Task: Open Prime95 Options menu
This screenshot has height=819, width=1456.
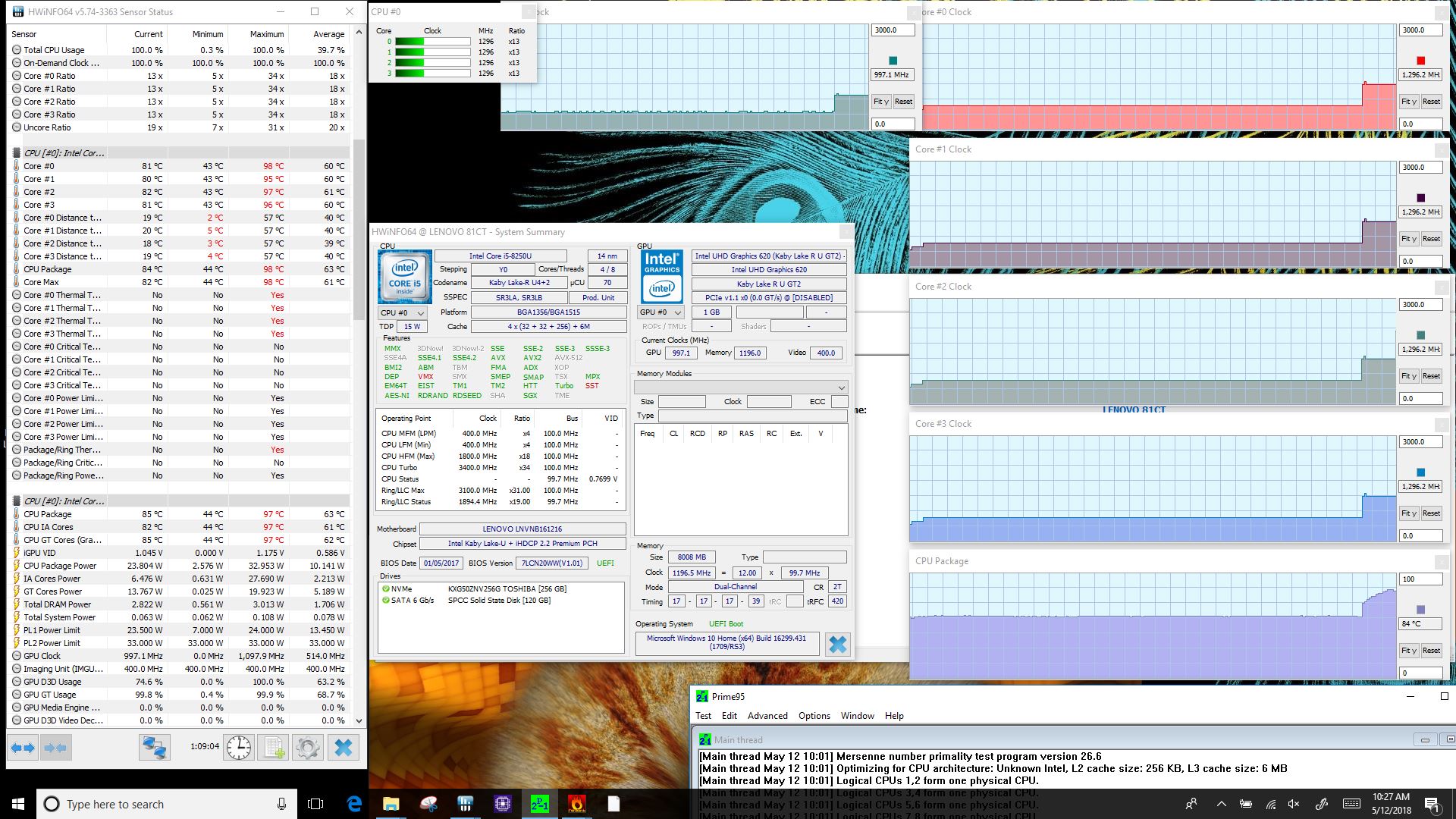Action: pos(814,716)
